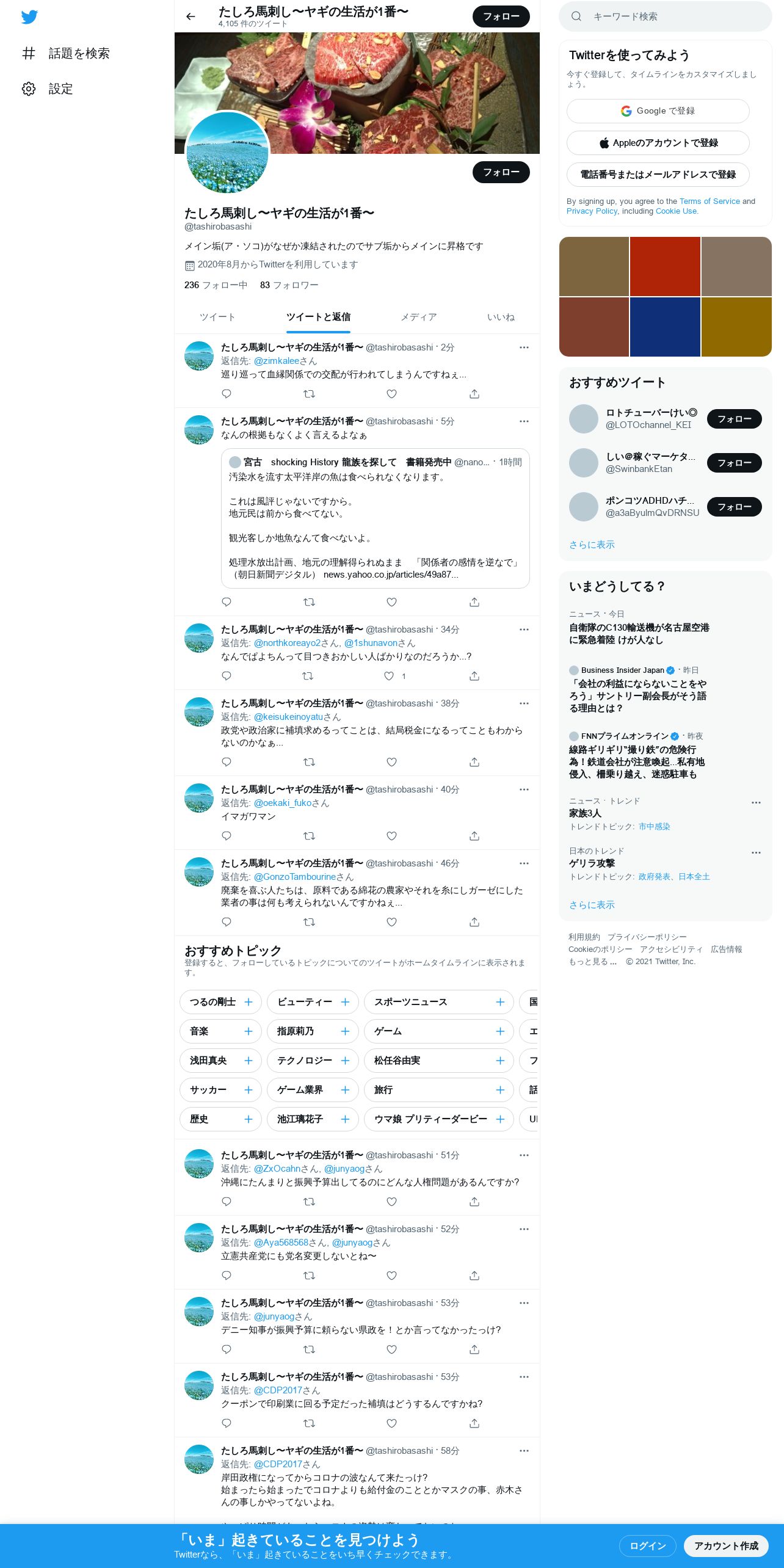The height and width of the screenshot is (1568, 784).
Task: Share the 立憲共産党 tweet
Action: point(474,1276)
